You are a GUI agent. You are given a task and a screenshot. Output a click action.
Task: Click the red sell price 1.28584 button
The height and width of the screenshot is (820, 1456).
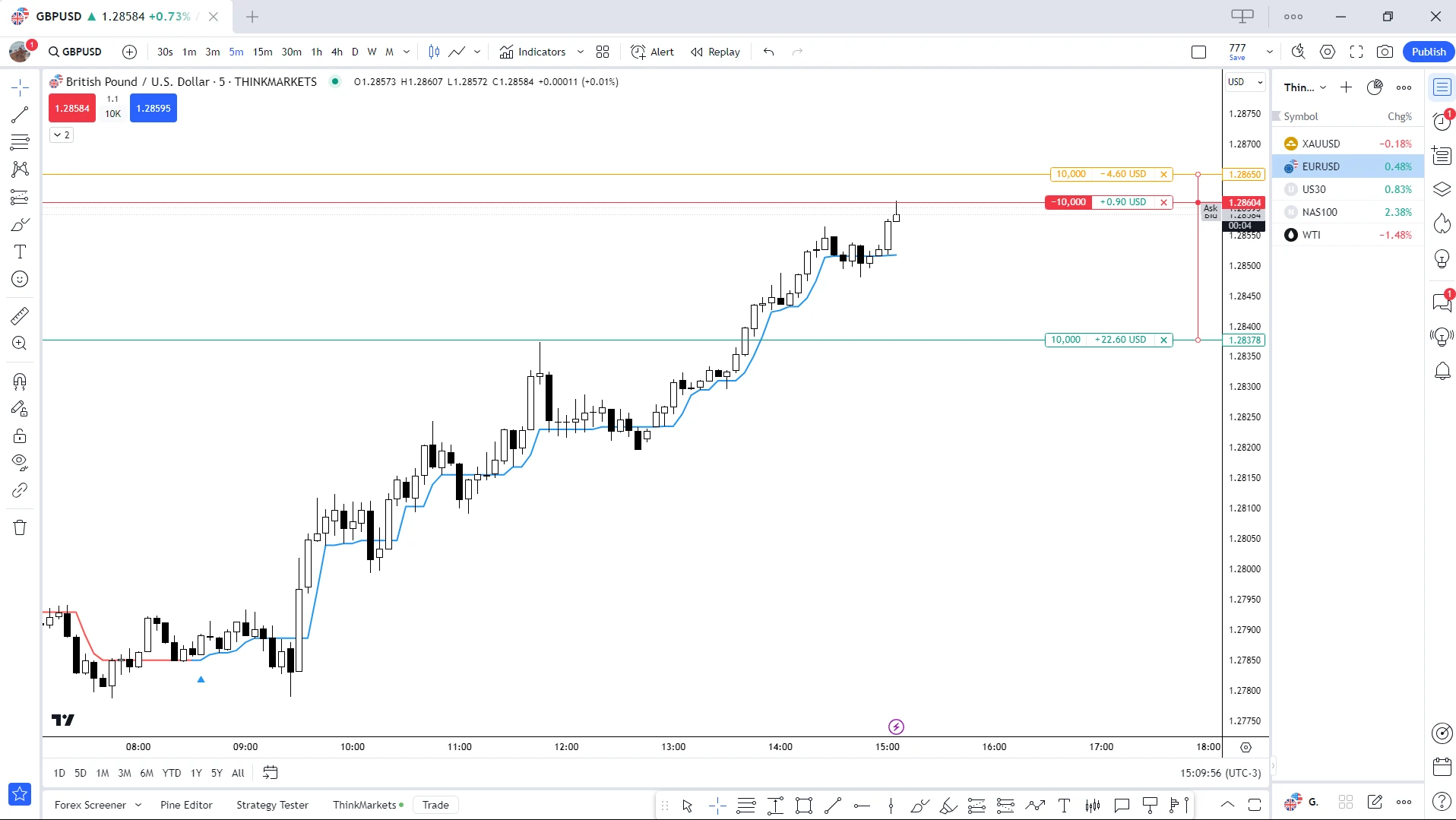click(x=72, y=108)
